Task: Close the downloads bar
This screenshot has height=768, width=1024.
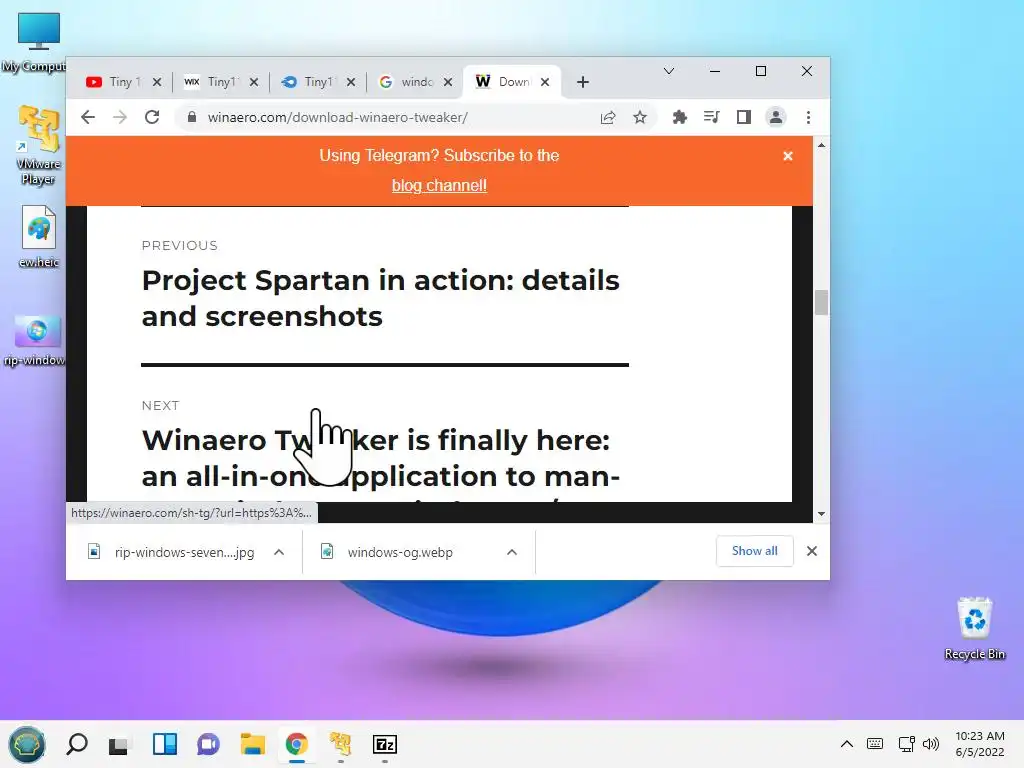Action: pyautogui.click(x=812, y=551)
